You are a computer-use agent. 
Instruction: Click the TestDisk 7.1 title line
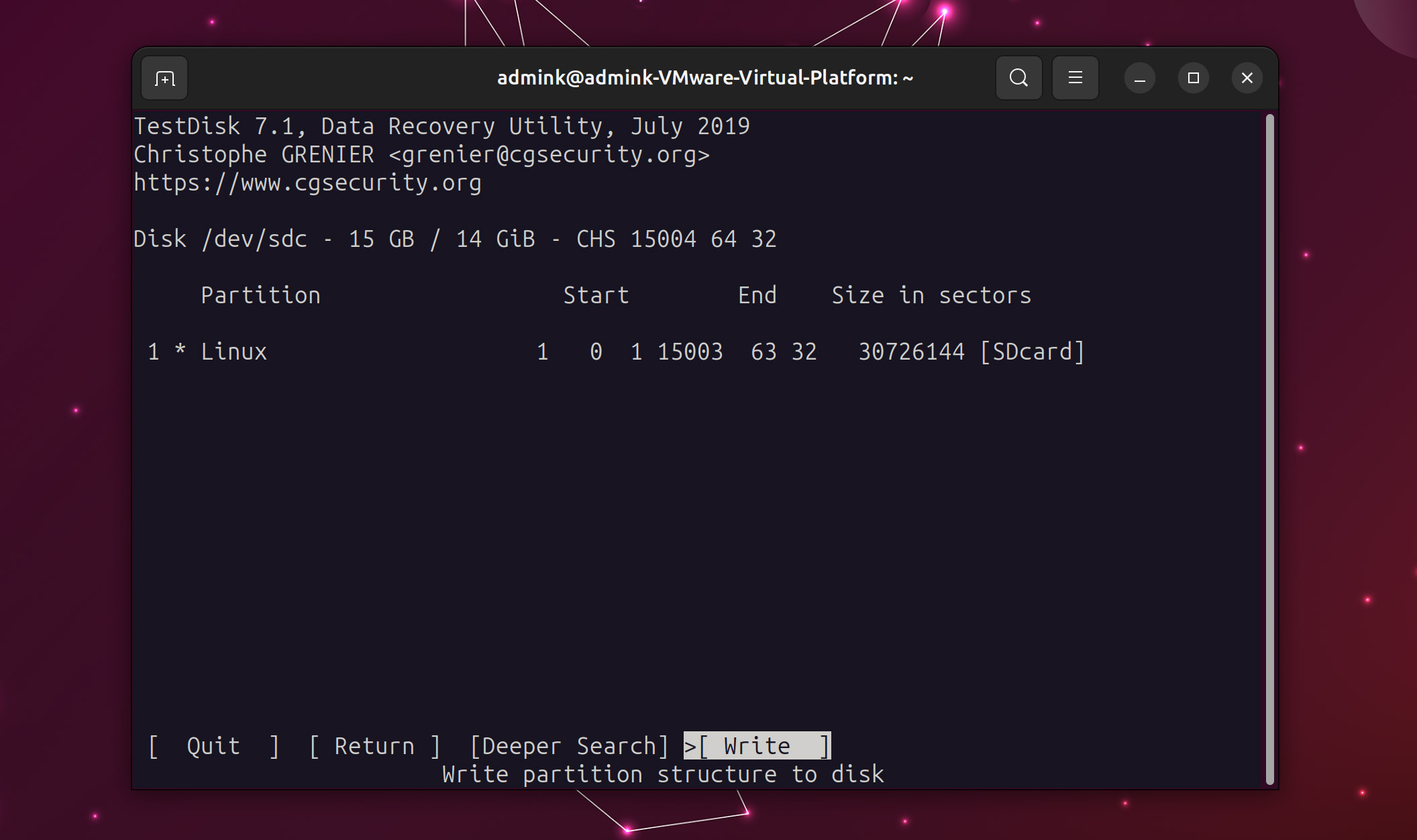pyautogui.click(x=441, y=126)
